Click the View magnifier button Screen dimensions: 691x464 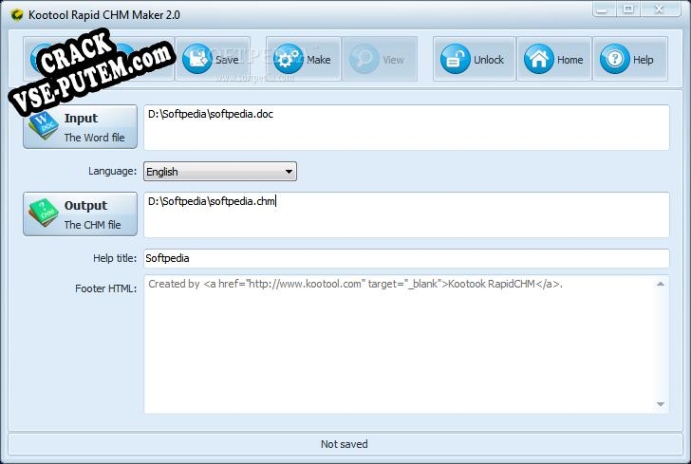pos(380,59)
